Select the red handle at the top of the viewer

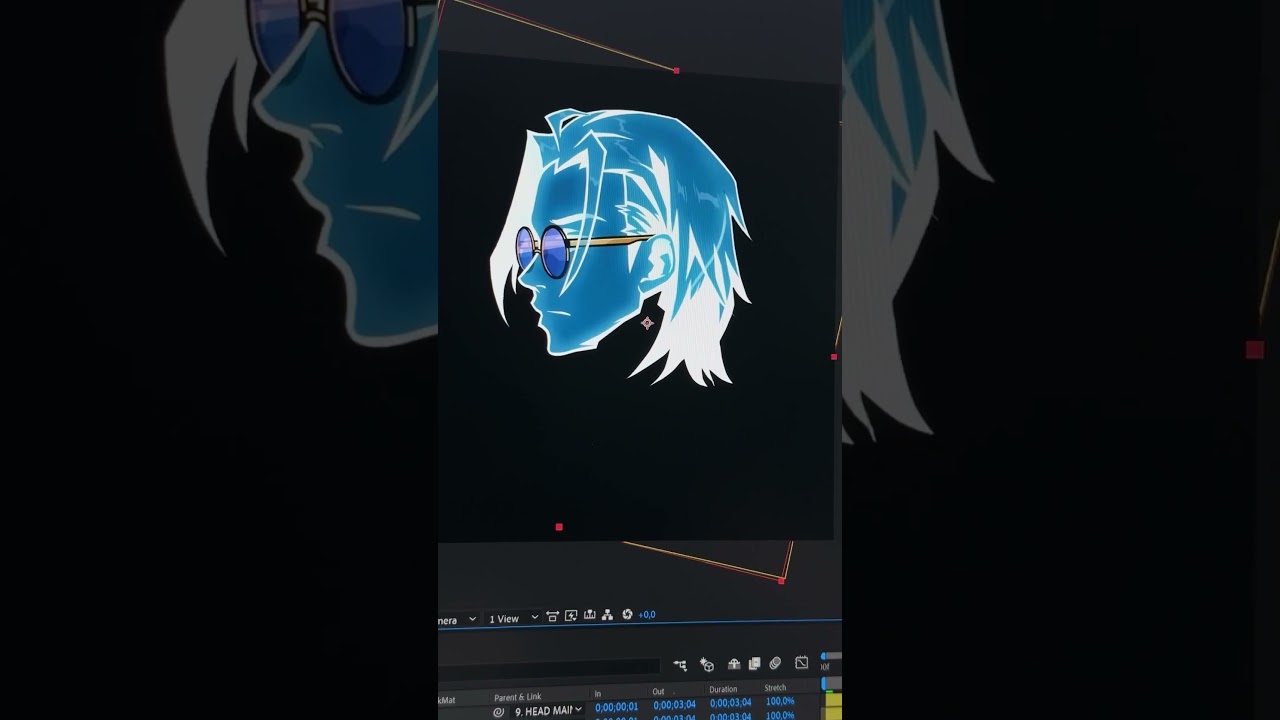click(677, 71)
